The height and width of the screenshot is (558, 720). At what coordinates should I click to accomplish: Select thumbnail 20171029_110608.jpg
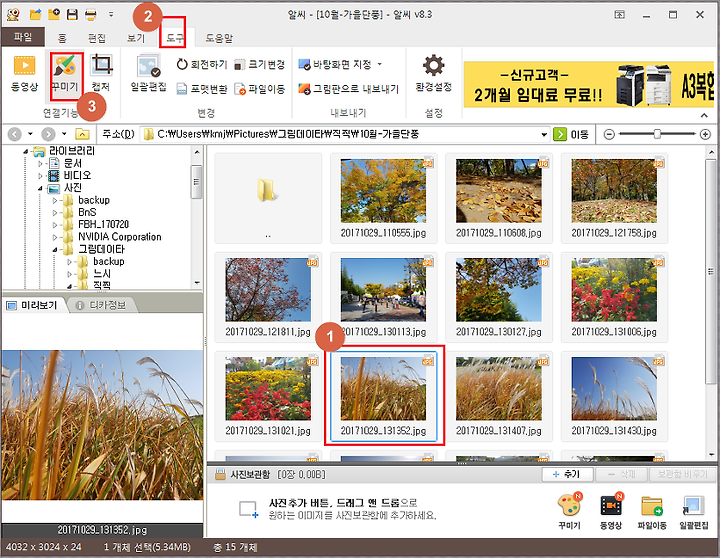499,198
